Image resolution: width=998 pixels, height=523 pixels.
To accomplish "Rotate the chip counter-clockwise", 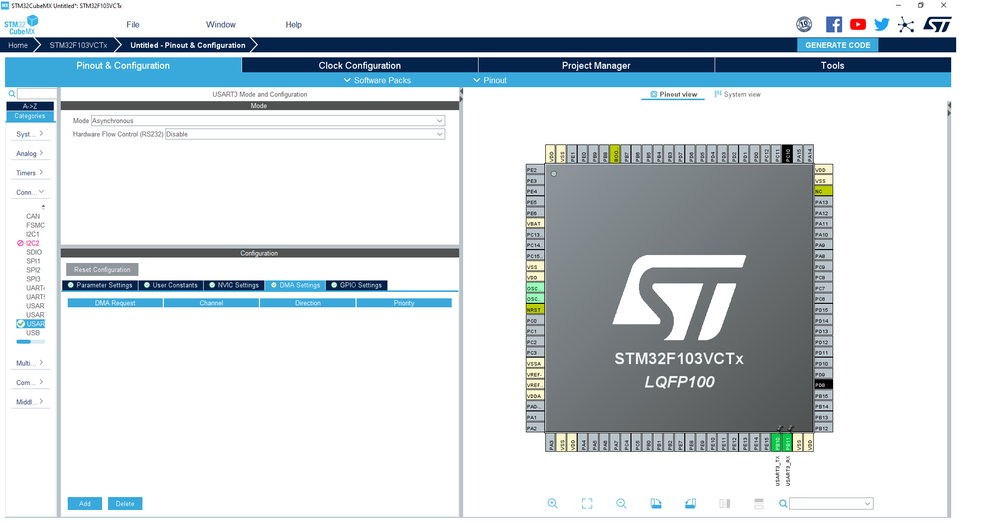I will tap(690, 503).
